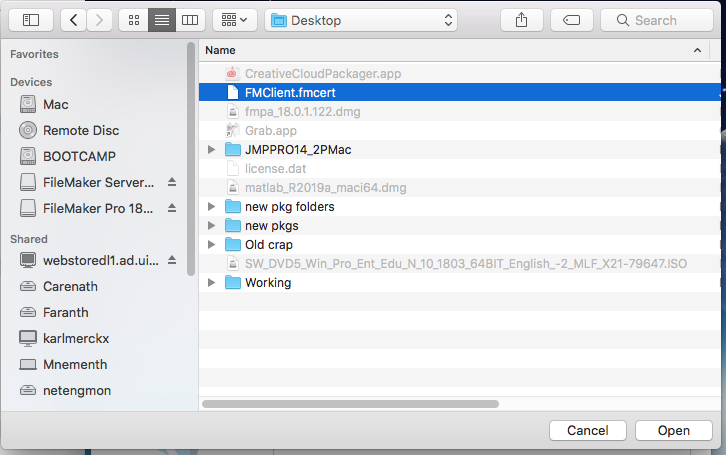Click the sidebar vertical scrollbar
The image size is (726, 455).
coord(191,159)
